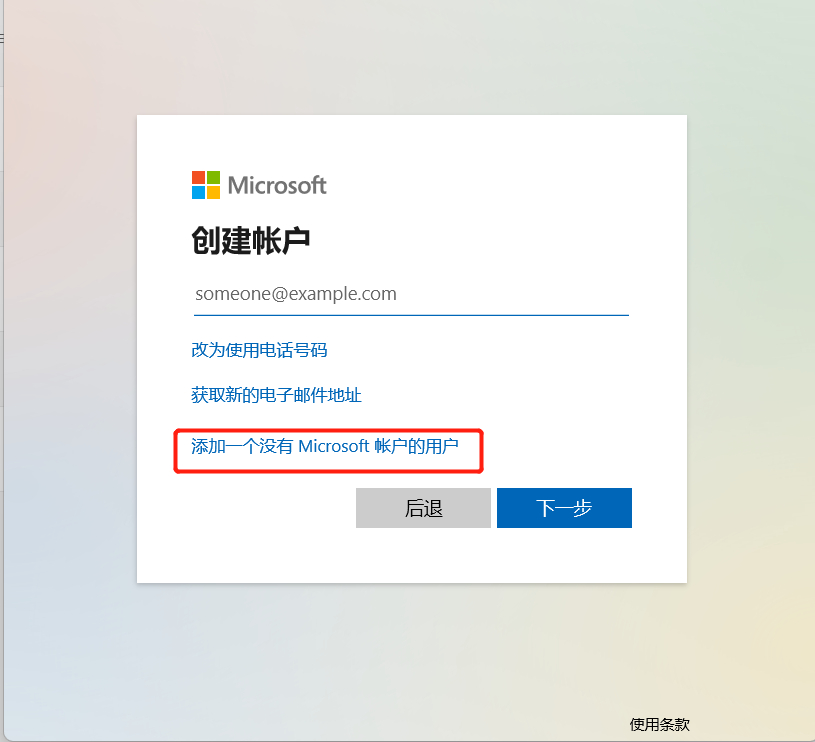This screenshot has height=742, width=815.
Task: Focus the someone@example.com email field
Action: point(411,294)
